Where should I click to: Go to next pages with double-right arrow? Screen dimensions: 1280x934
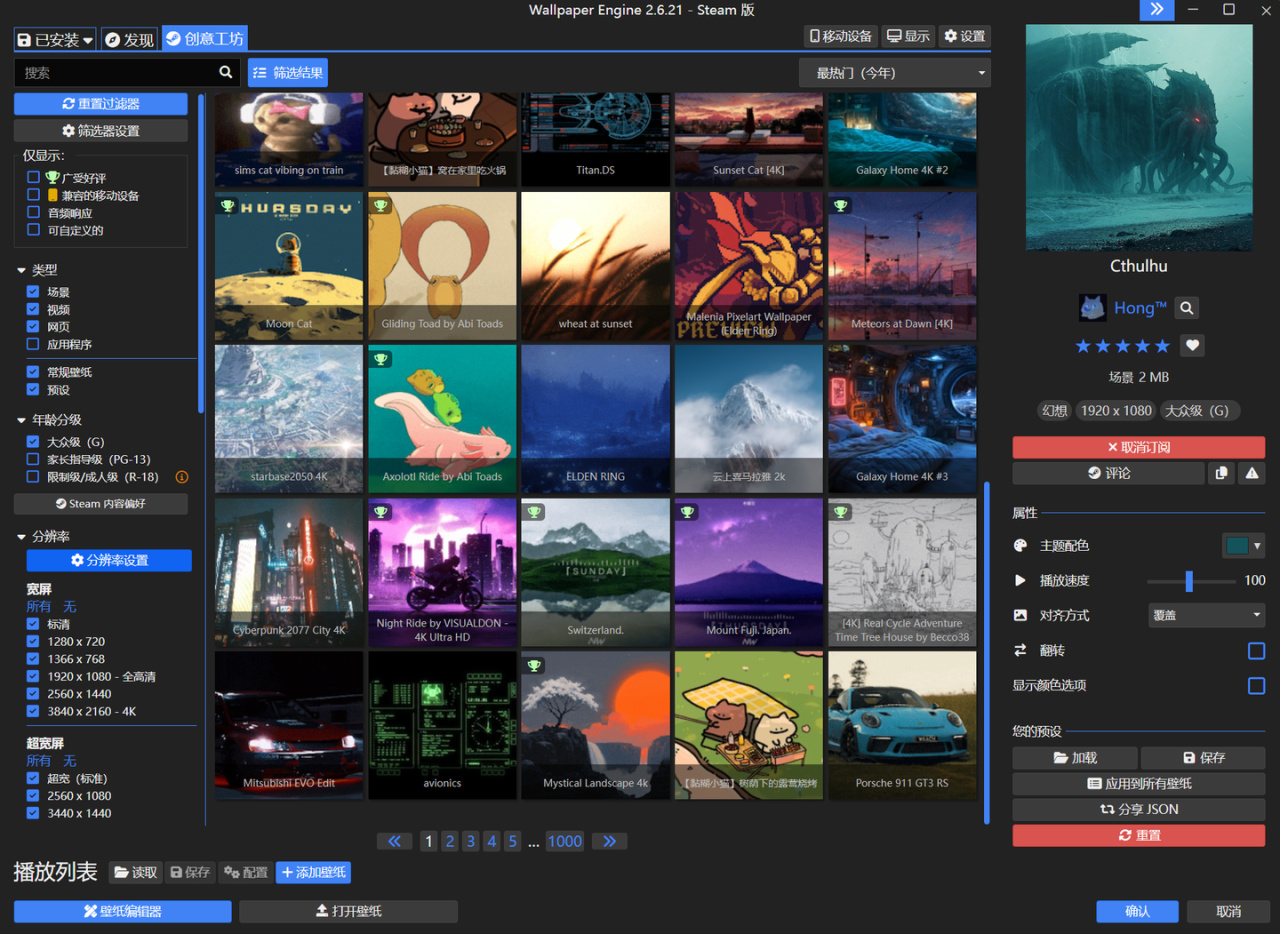[609, 841]
